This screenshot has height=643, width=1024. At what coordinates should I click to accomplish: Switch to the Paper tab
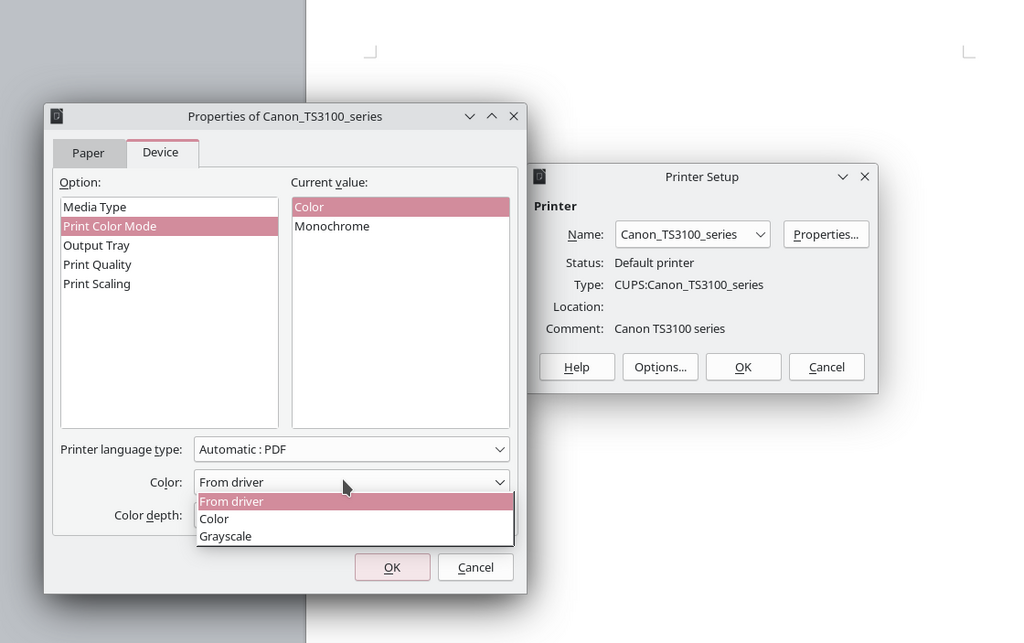88,153
